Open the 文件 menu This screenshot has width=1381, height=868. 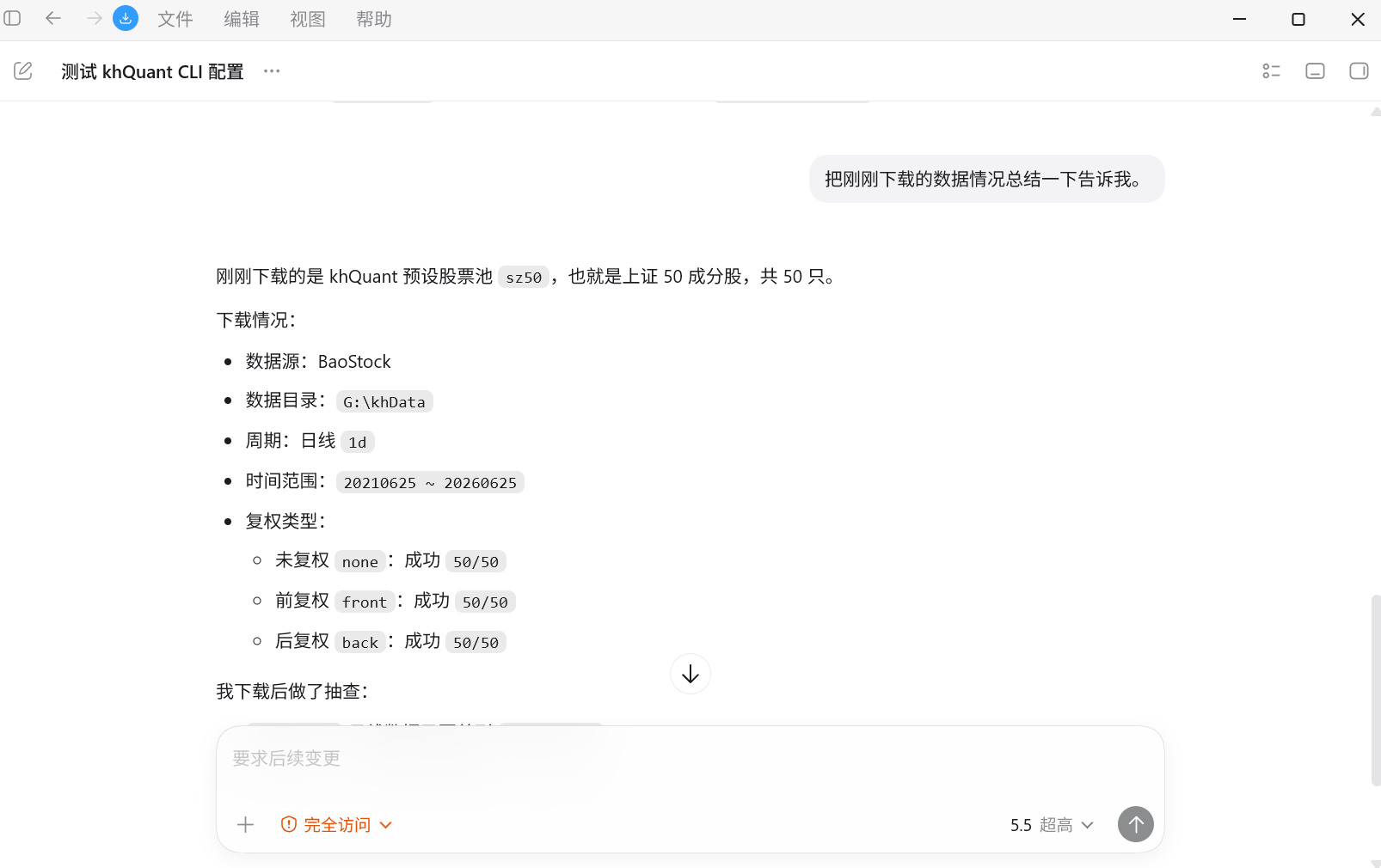pos(175,19)
